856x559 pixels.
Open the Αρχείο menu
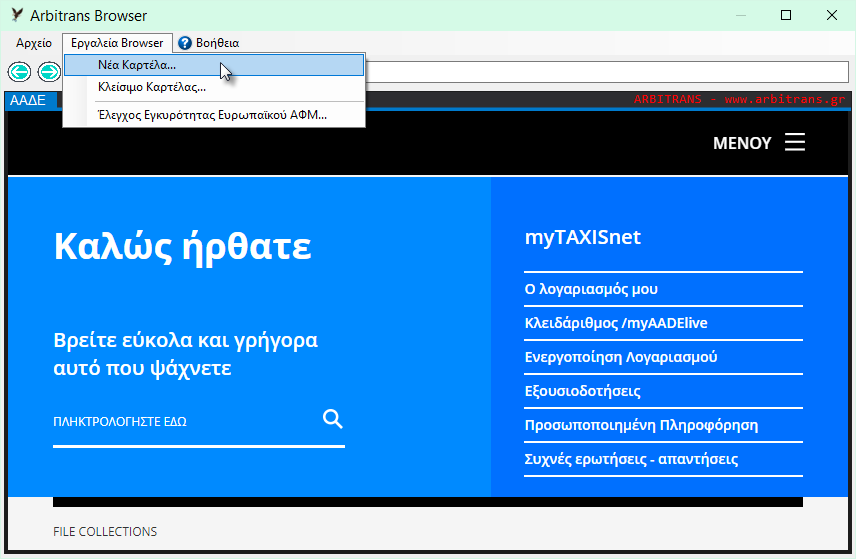[34, 43]
